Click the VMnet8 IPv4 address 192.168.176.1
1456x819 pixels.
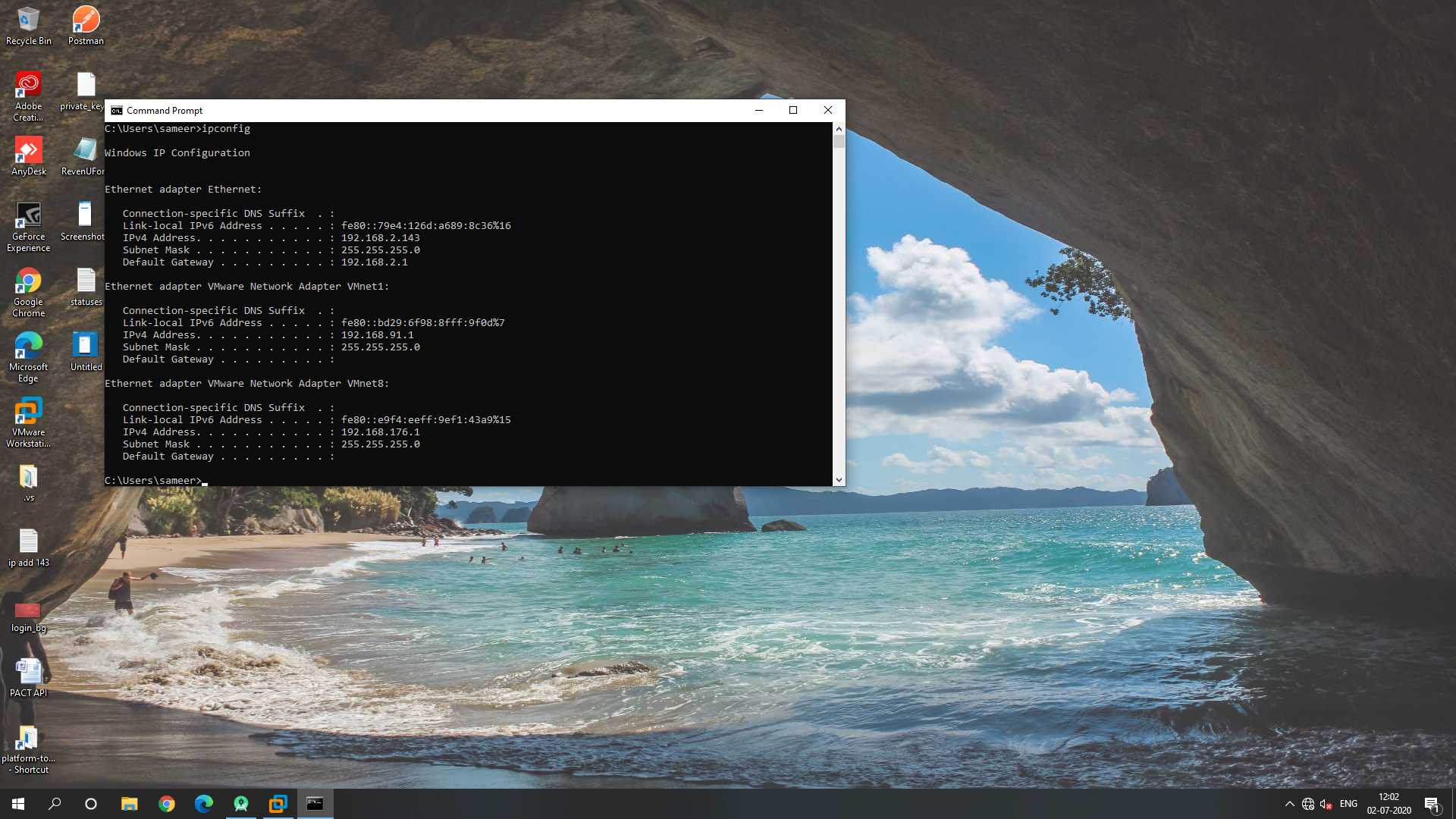point(380,432)
